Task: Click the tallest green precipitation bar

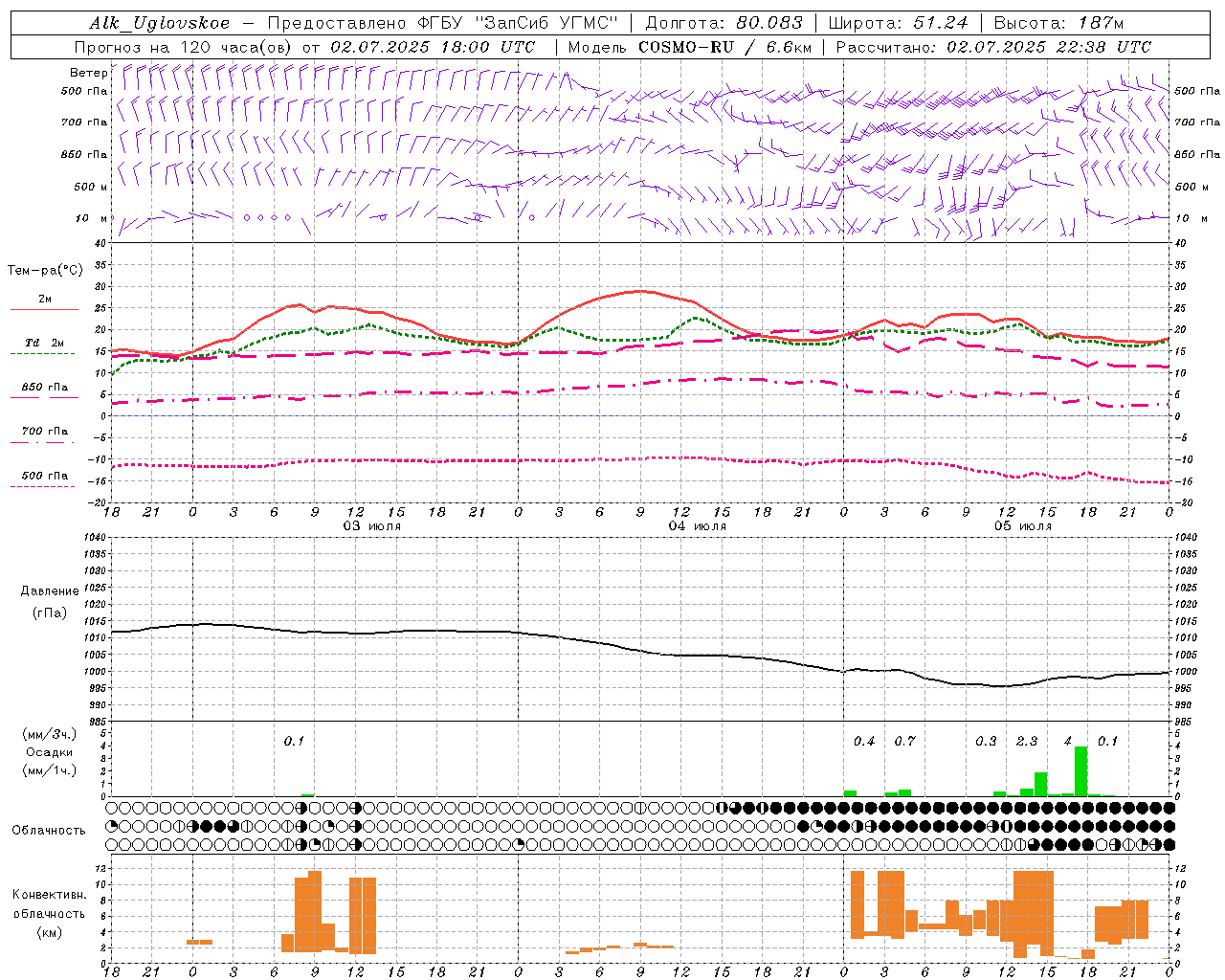Action: (x=1081, y=771)
